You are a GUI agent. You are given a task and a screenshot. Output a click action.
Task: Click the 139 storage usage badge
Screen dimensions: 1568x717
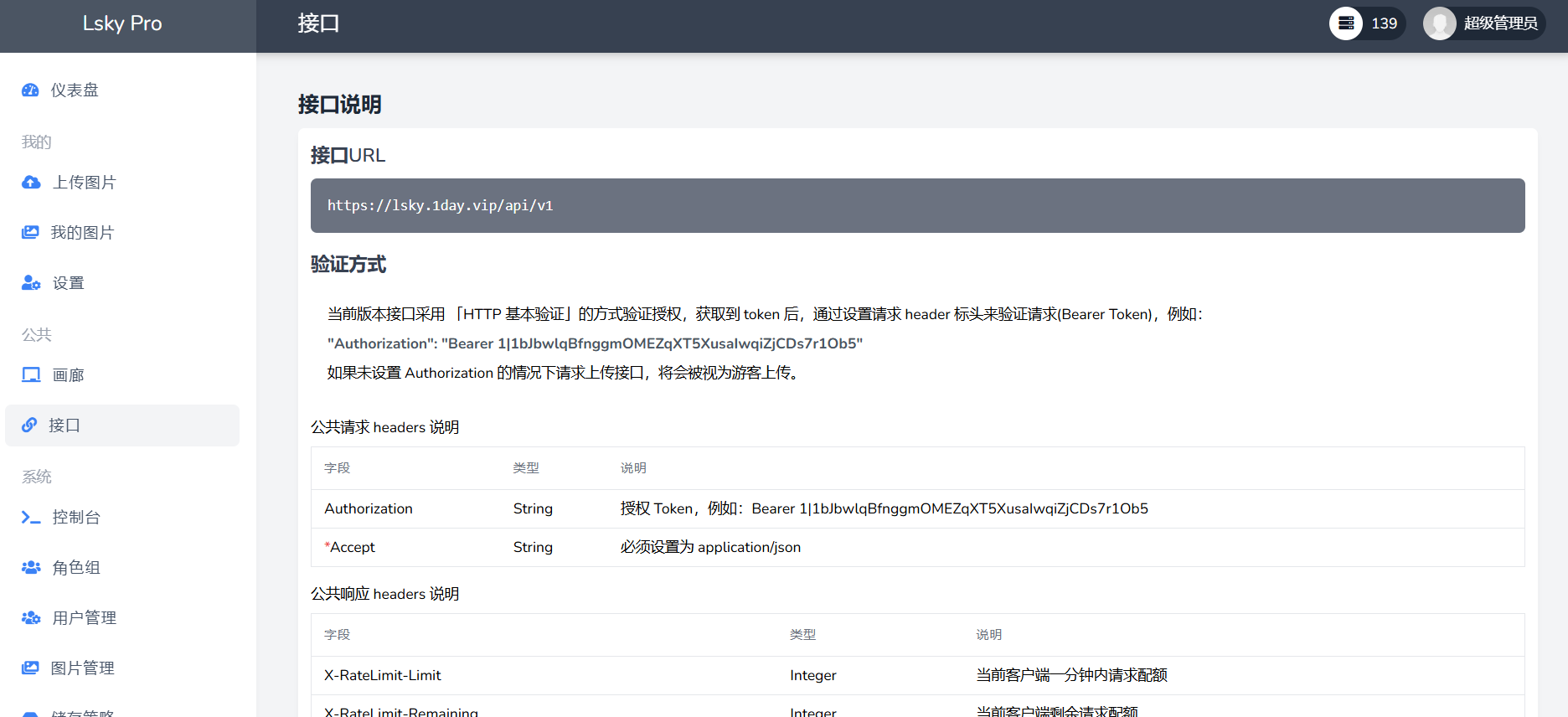1367,23
